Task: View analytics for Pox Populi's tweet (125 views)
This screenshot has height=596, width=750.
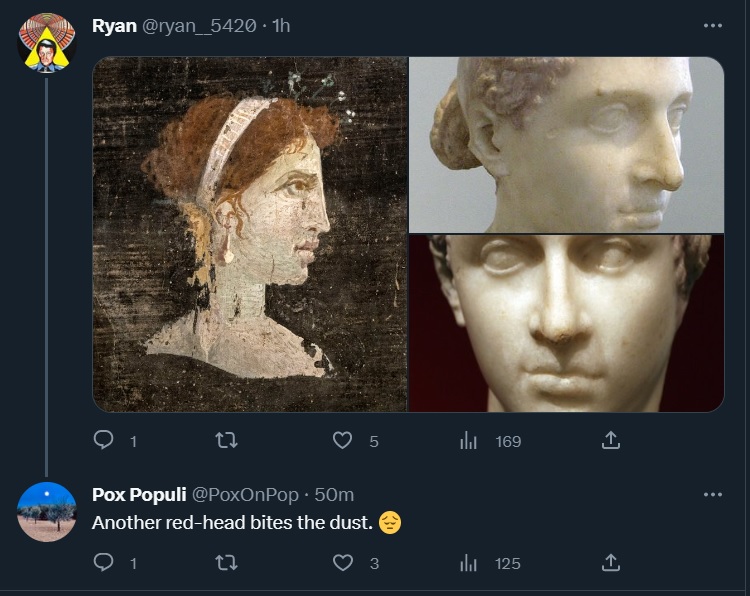Action: 468,563
